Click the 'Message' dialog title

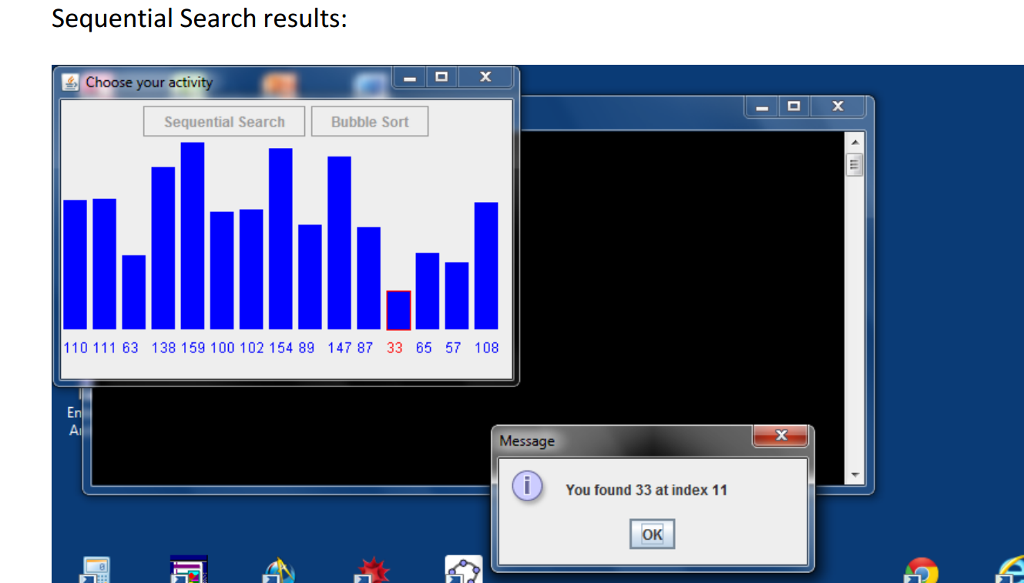point(527,441)
